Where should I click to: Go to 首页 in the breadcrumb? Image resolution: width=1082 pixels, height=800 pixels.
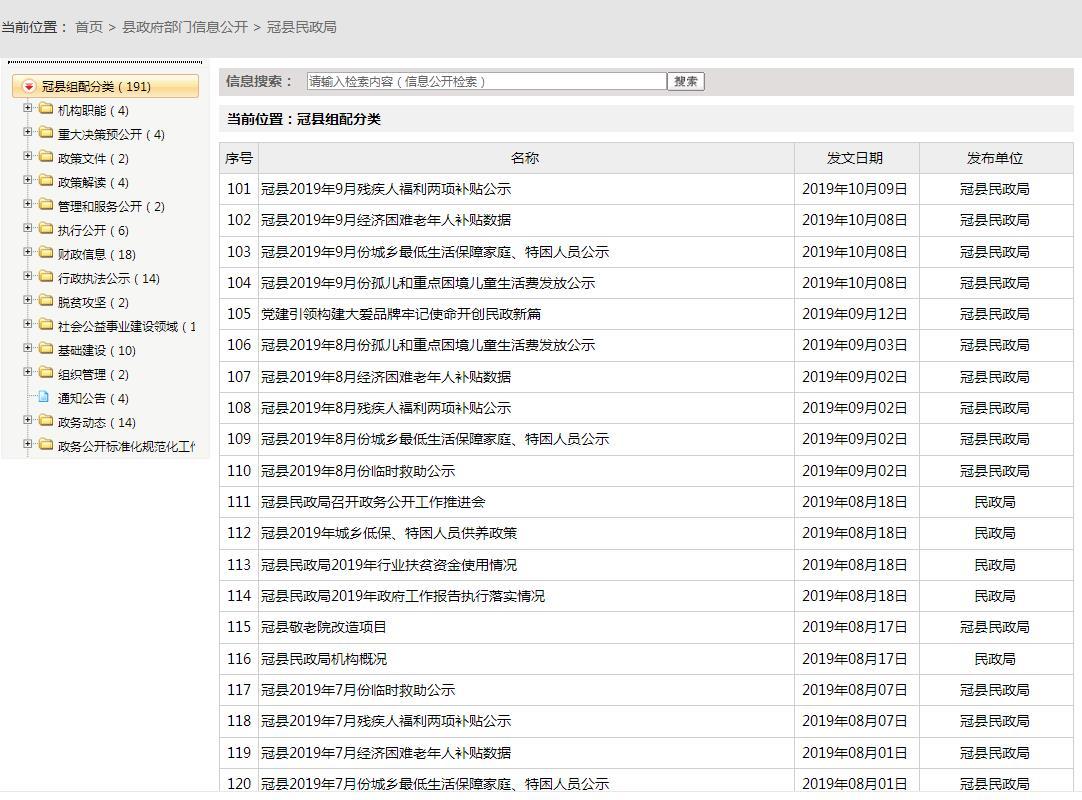pyautogui.click(x=89, y=27)
